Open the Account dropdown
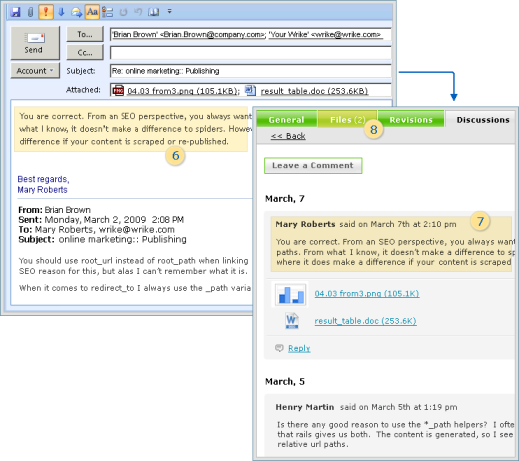The width and height of the screenshot is (519, 461). click(35, 71)
